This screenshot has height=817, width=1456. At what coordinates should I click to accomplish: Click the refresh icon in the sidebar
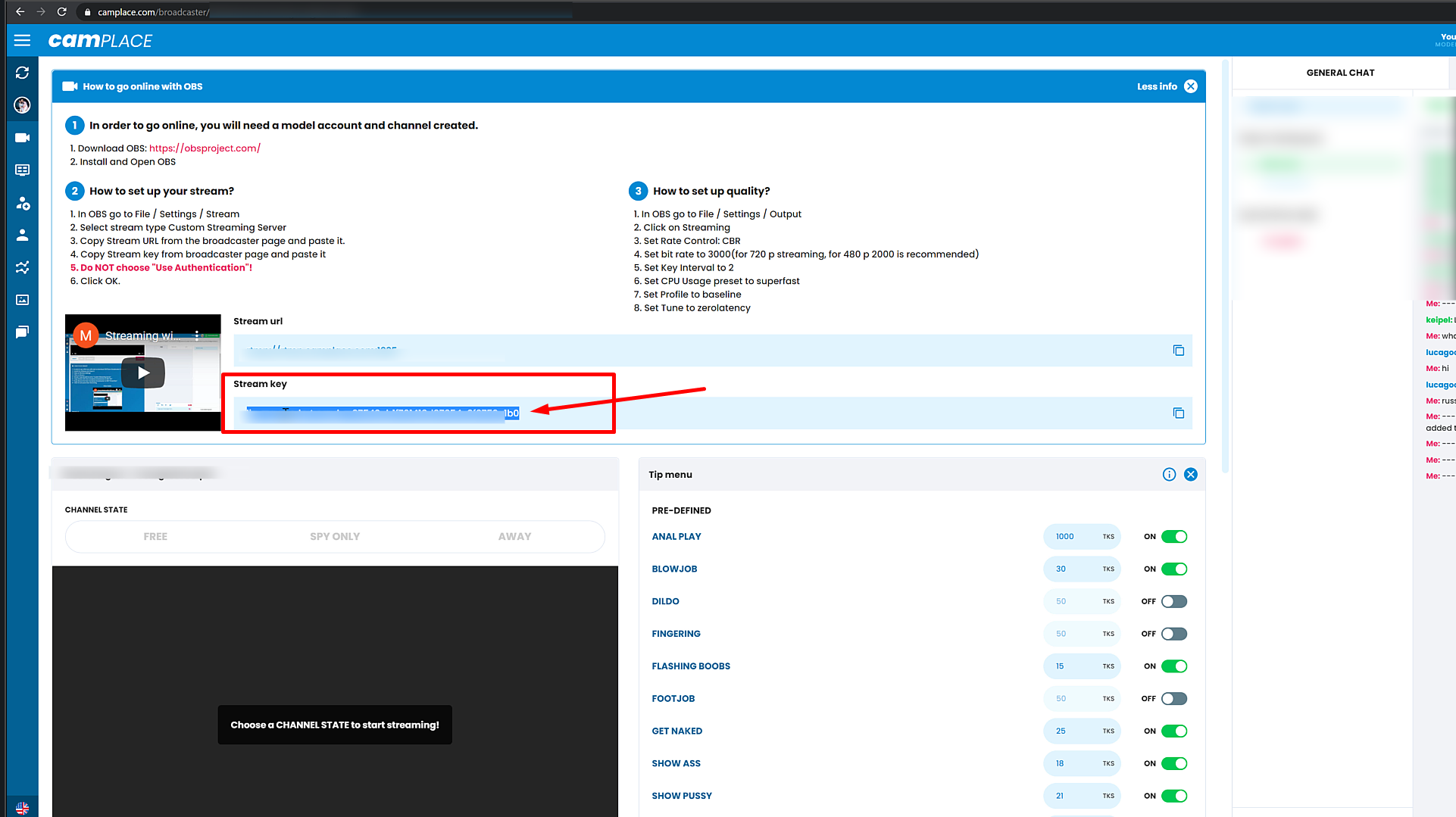click(x=22, y=73)
